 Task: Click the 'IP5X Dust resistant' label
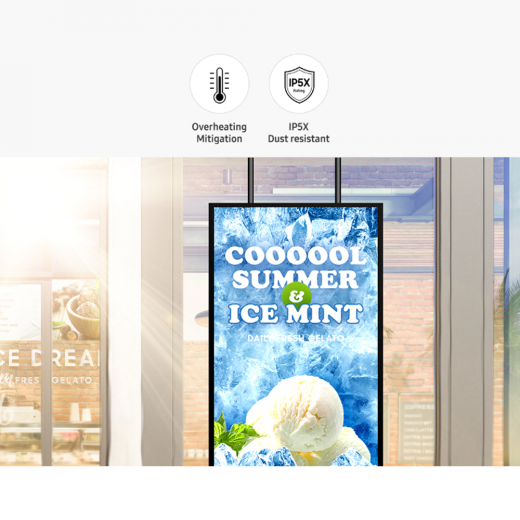[x=299, y=133]
